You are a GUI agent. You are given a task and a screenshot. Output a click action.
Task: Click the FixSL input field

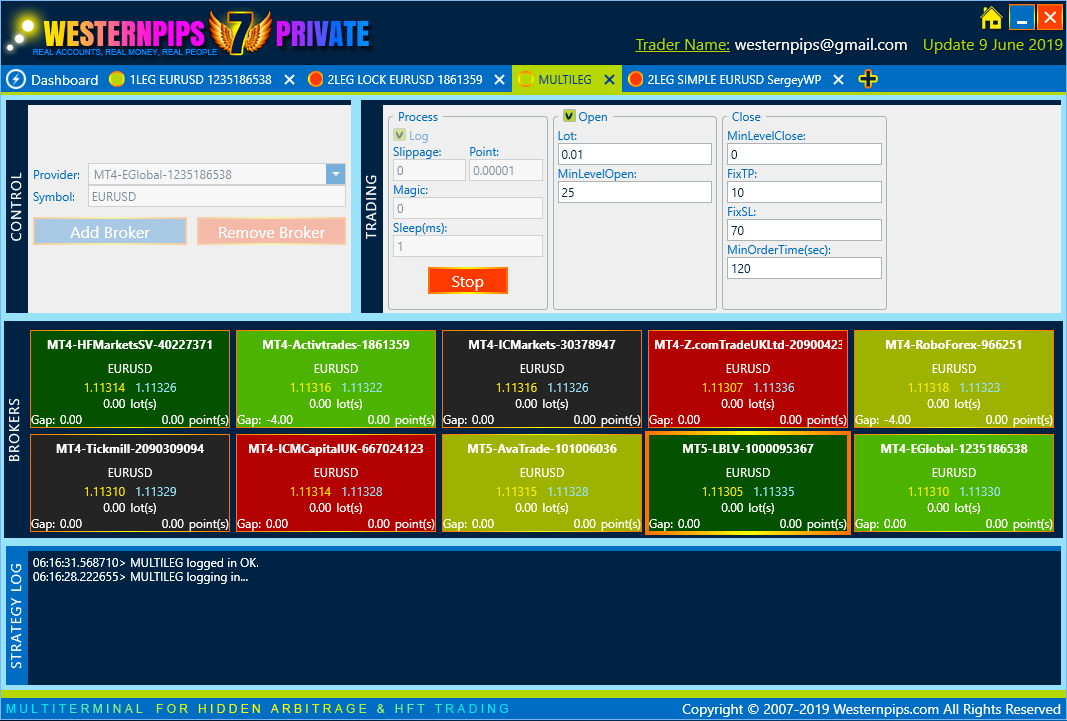pyautogui.click(x=804, y=230)
